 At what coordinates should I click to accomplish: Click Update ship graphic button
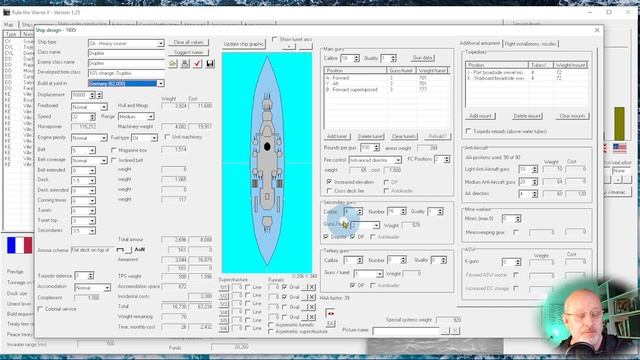click(x=243, y=44)
